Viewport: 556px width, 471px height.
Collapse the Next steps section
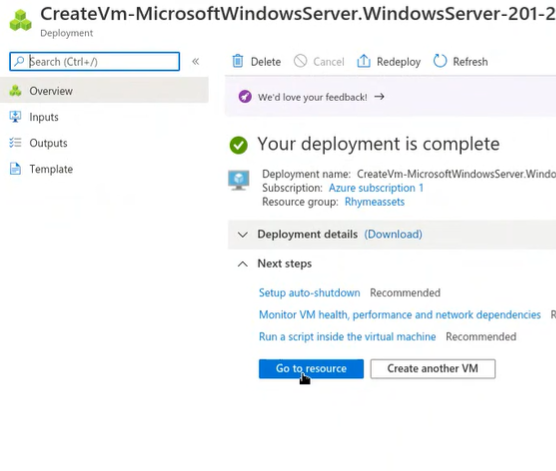pyautogui.click(x=243, y=264)
